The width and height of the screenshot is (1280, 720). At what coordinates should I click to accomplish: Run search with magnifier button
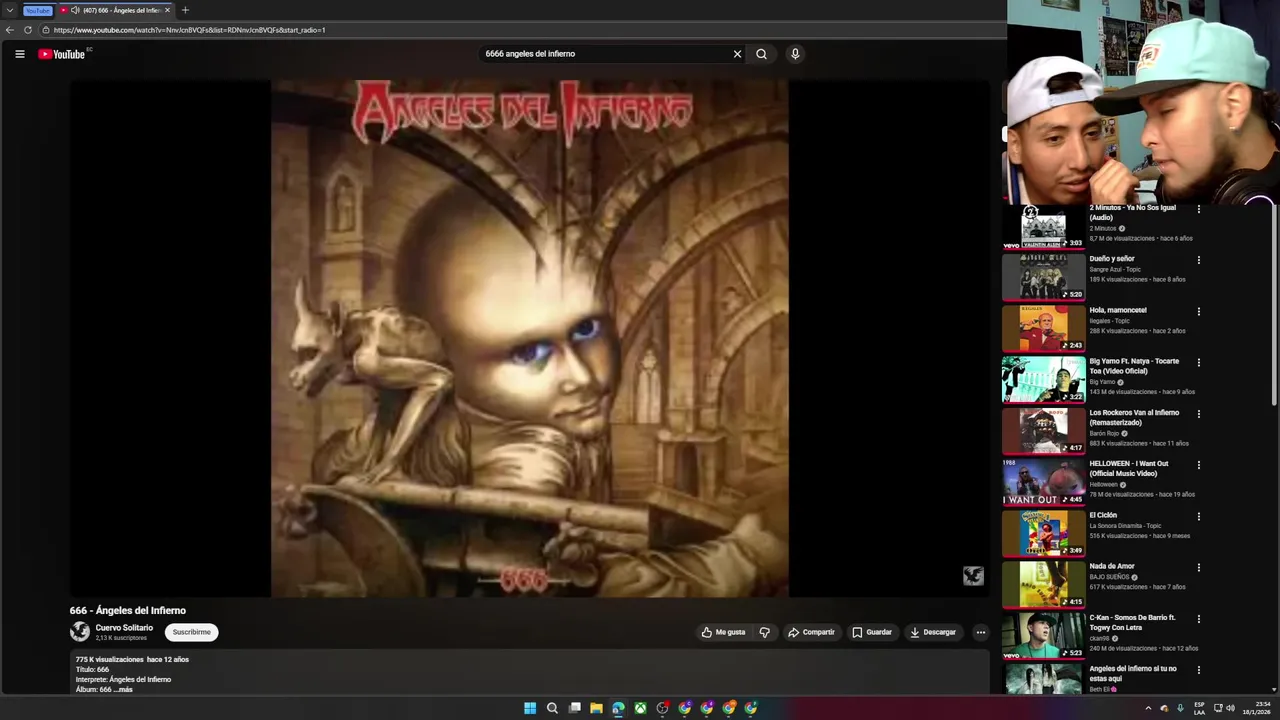[x=761, y=54]
